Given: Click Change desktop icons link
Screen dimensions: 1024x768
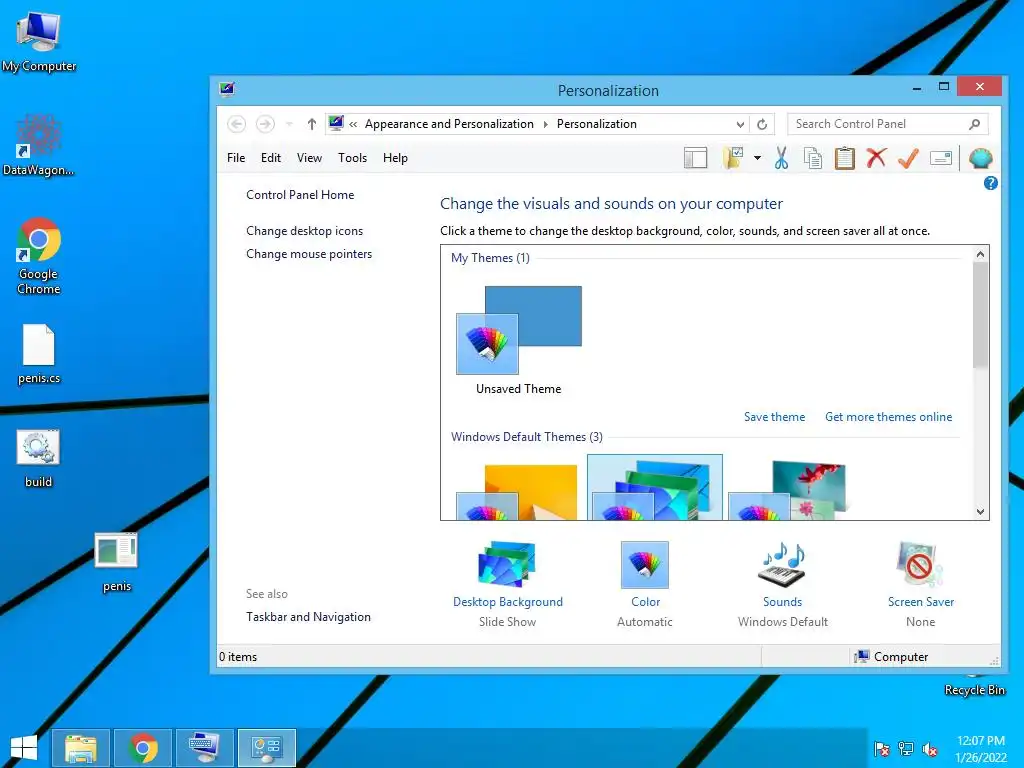Looking at the screenshot, I should (304, 231).
